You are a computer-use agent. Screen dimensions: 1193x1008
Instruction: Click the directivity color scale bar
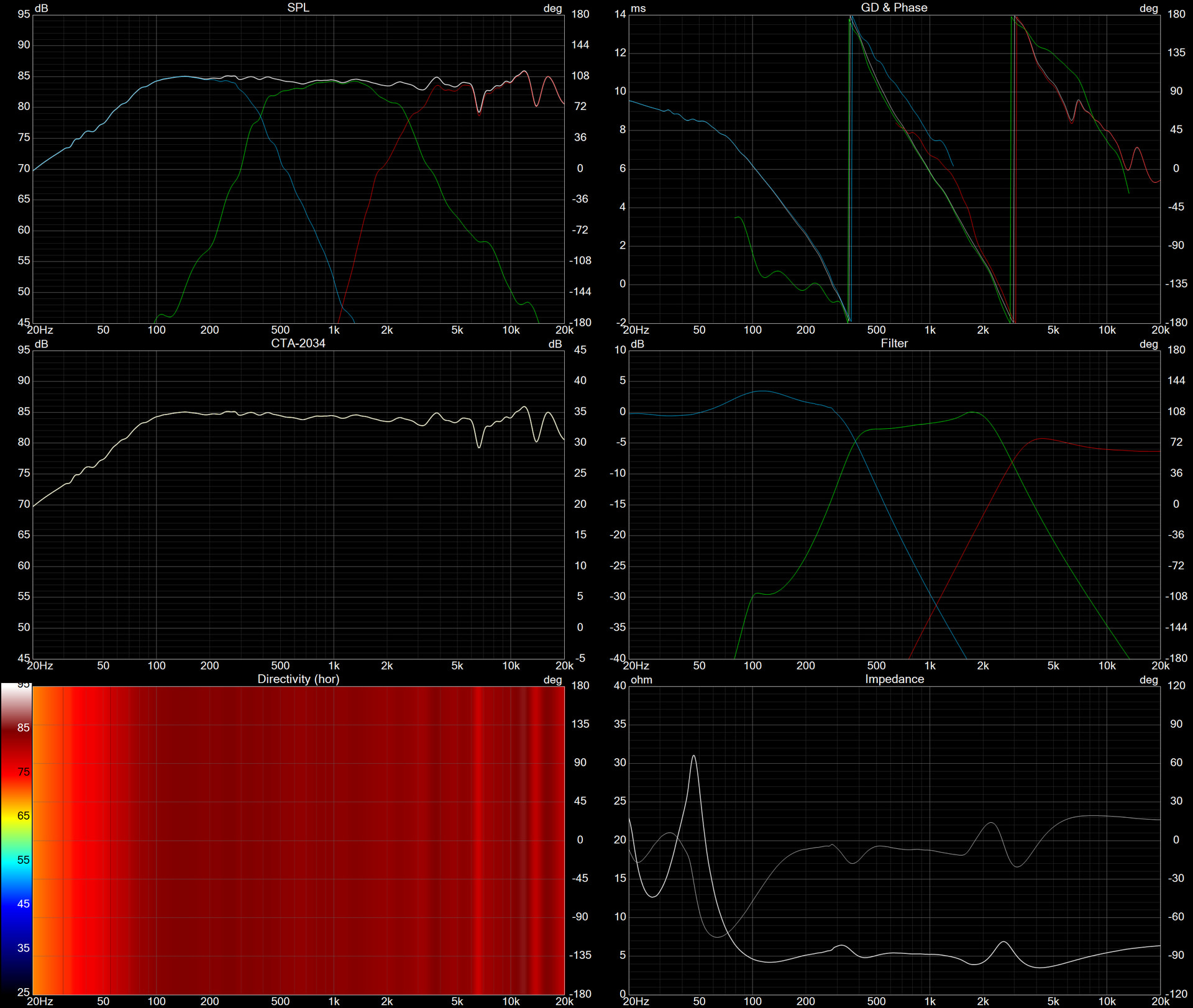point(16,839)
